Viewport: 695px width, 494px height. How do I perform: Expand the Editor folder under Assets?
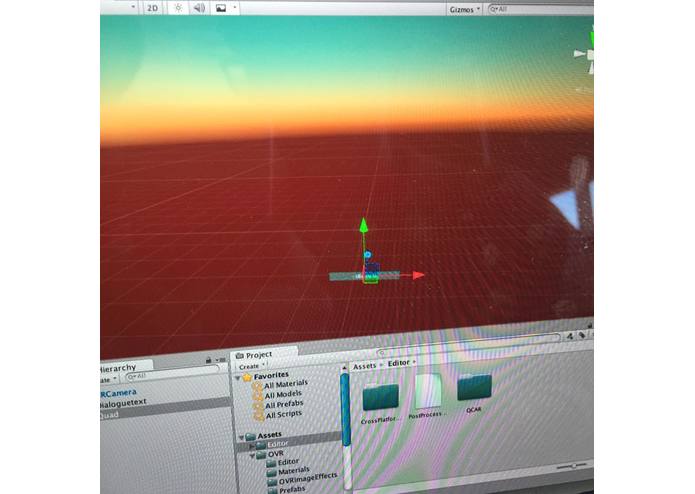[251, 446]
